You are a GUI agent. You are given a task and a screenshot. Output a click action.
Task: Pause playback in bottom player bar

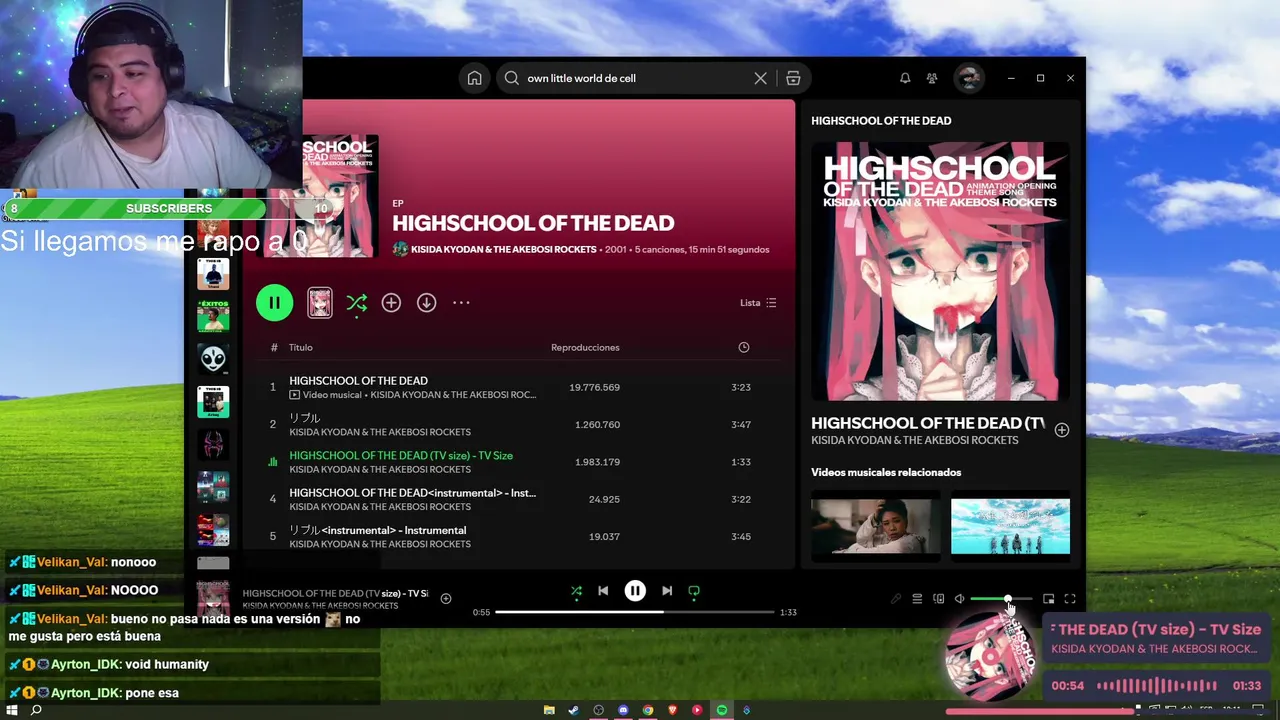(635, 591)
